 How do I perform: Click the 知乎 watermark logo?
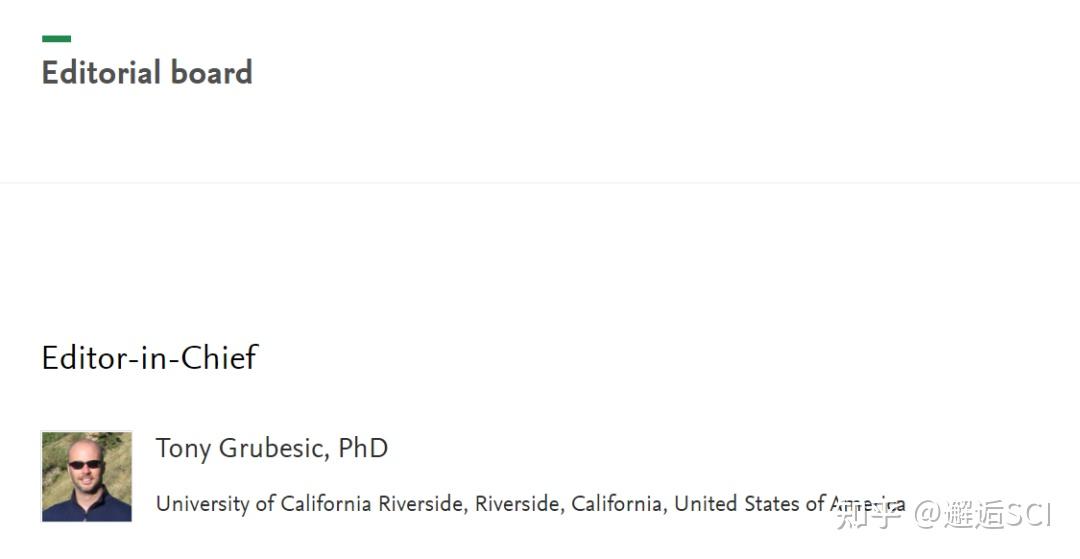868,515
